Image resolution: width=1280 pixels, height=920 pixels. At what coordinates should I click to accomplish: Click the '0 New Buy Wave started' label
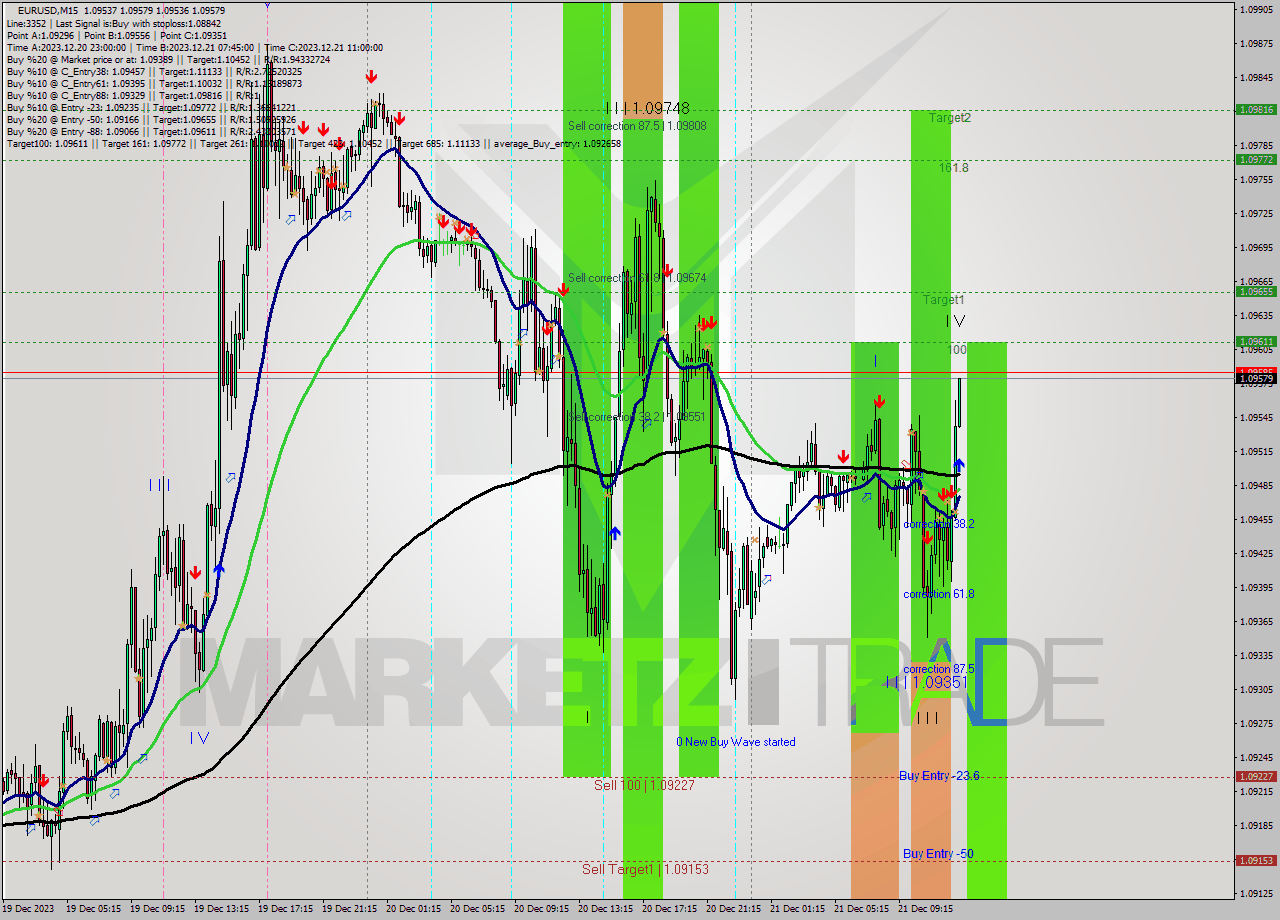pos(736,742)
